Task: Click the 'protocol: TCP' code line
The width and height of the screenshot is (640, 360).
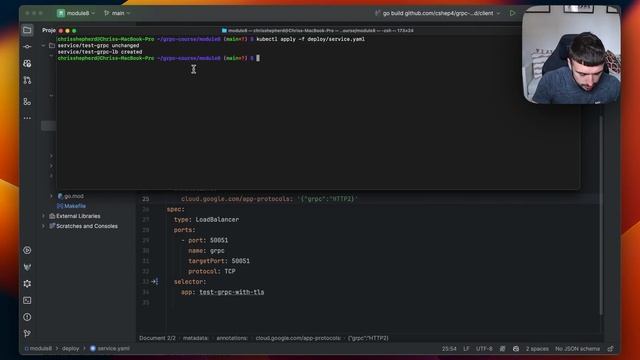Action: 211,271
